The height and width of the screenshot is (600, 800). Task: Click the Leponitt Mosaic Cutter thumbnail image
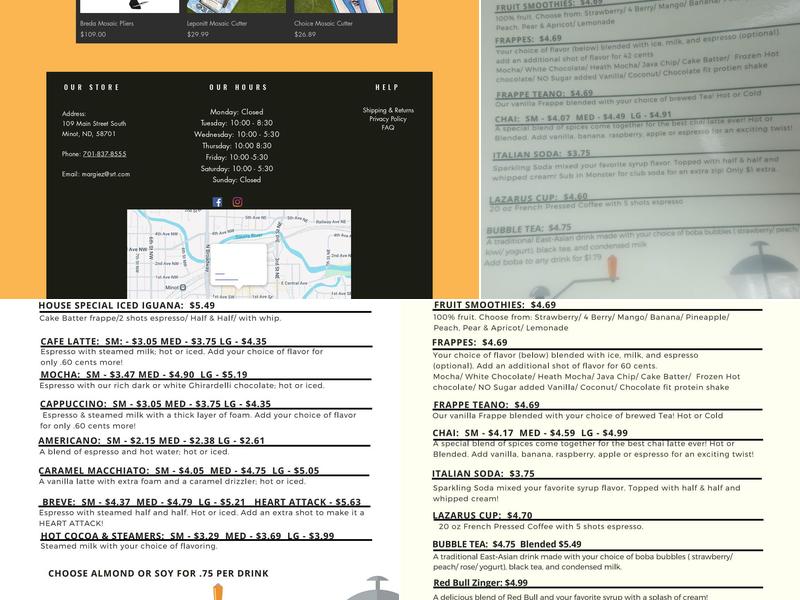[236, 6]
